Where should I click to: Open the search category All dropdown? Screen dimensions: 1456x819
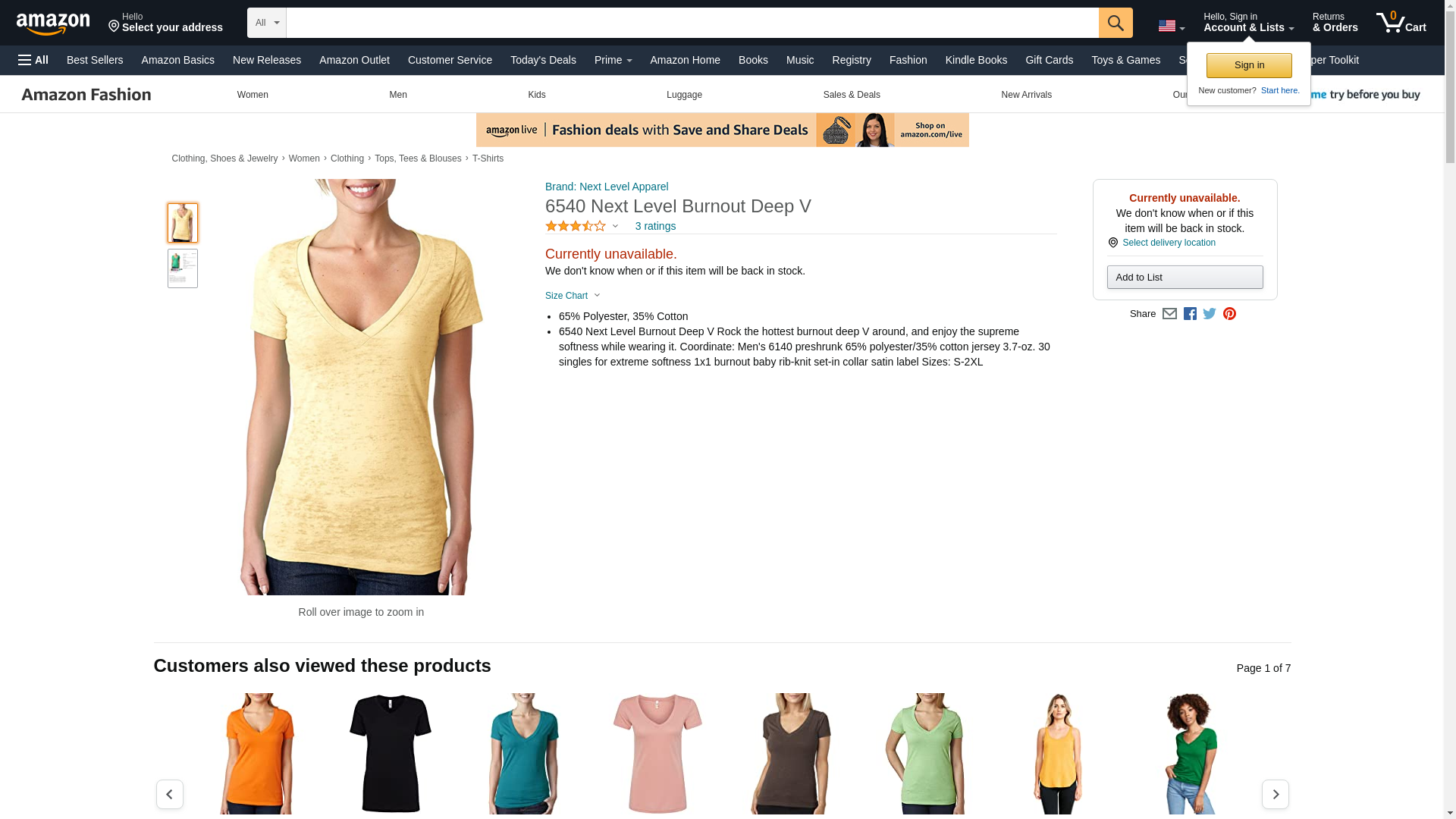pos(266,23)
